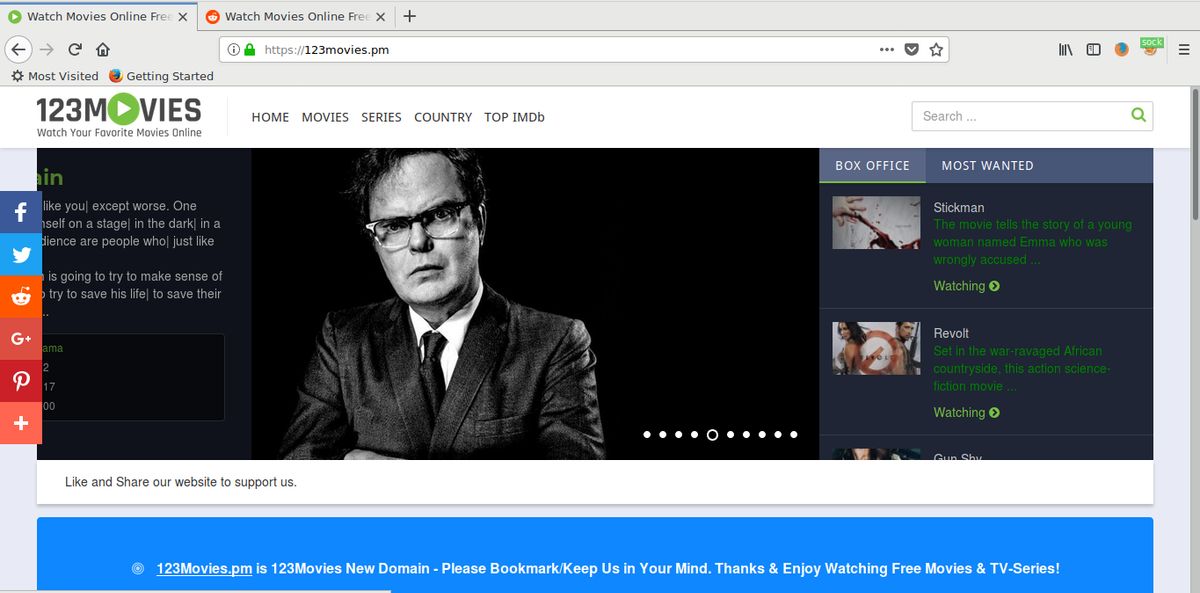
Task: Share page via Facebook sidebar icon
Action: tap(21, 212)
